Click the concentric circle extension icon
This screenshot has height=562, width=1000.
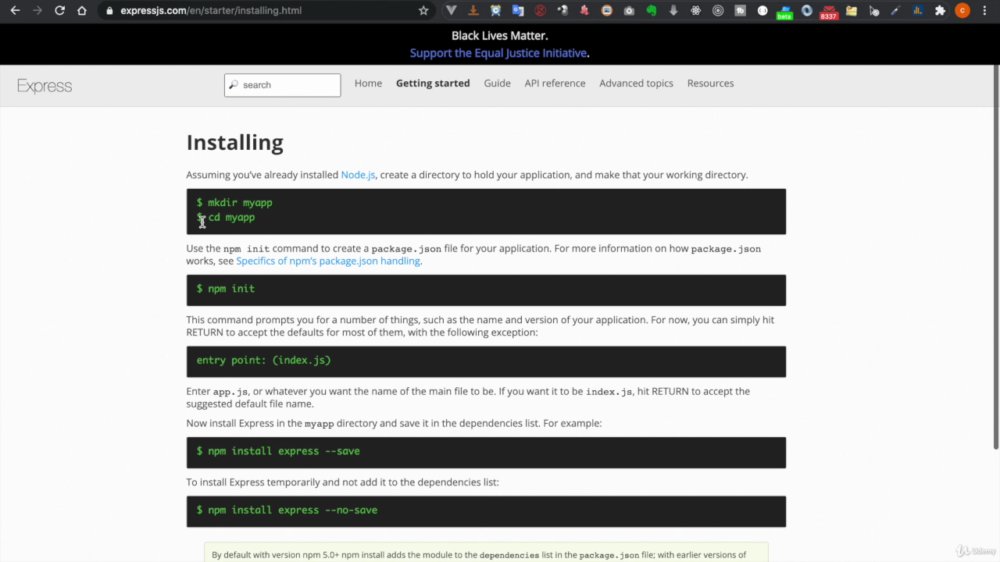click(x=718, y=10)
